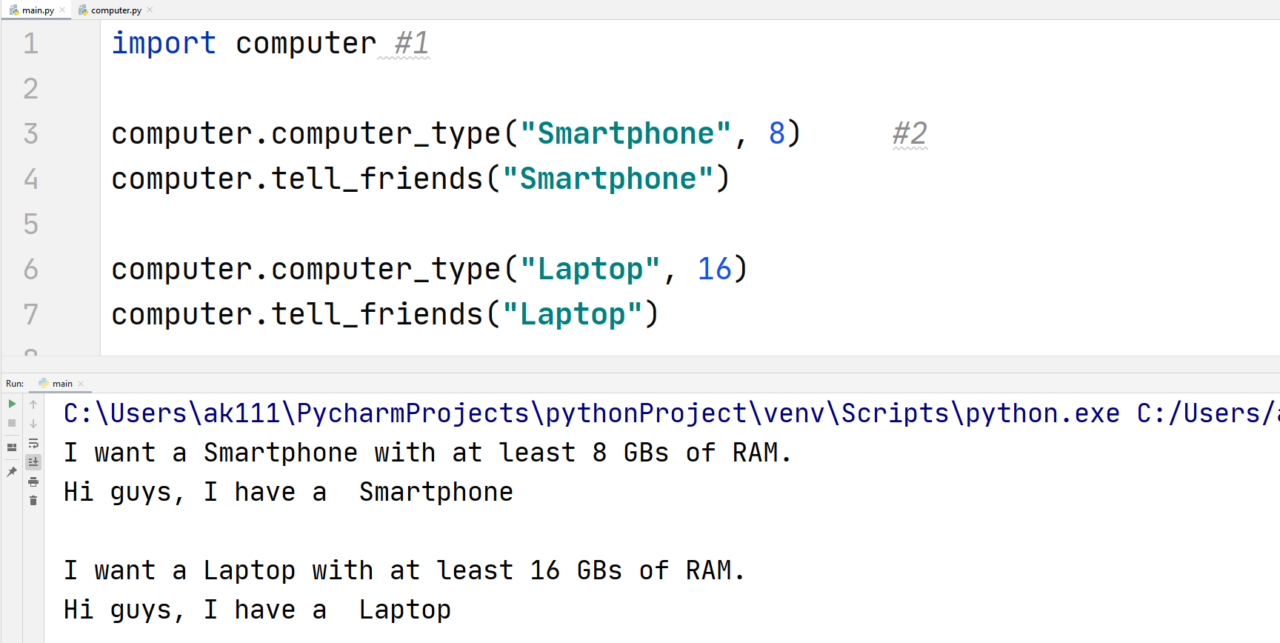This screenshot has width=1280, height=643.
Task: Click the restore layout icon in Run panel
Action: tap(12, 448)
